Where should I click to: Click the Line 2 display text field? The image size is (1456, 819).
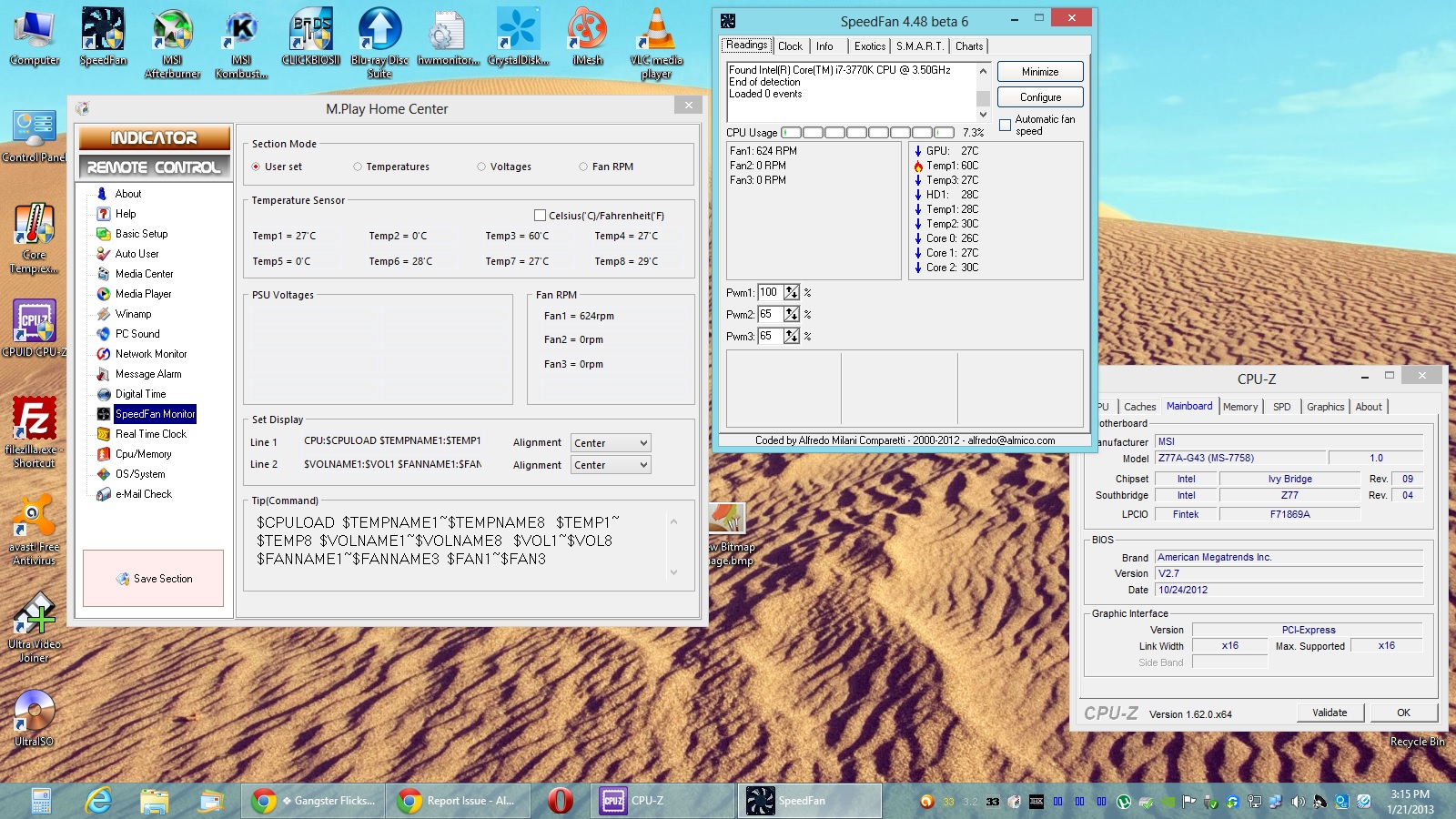[392, 464]
